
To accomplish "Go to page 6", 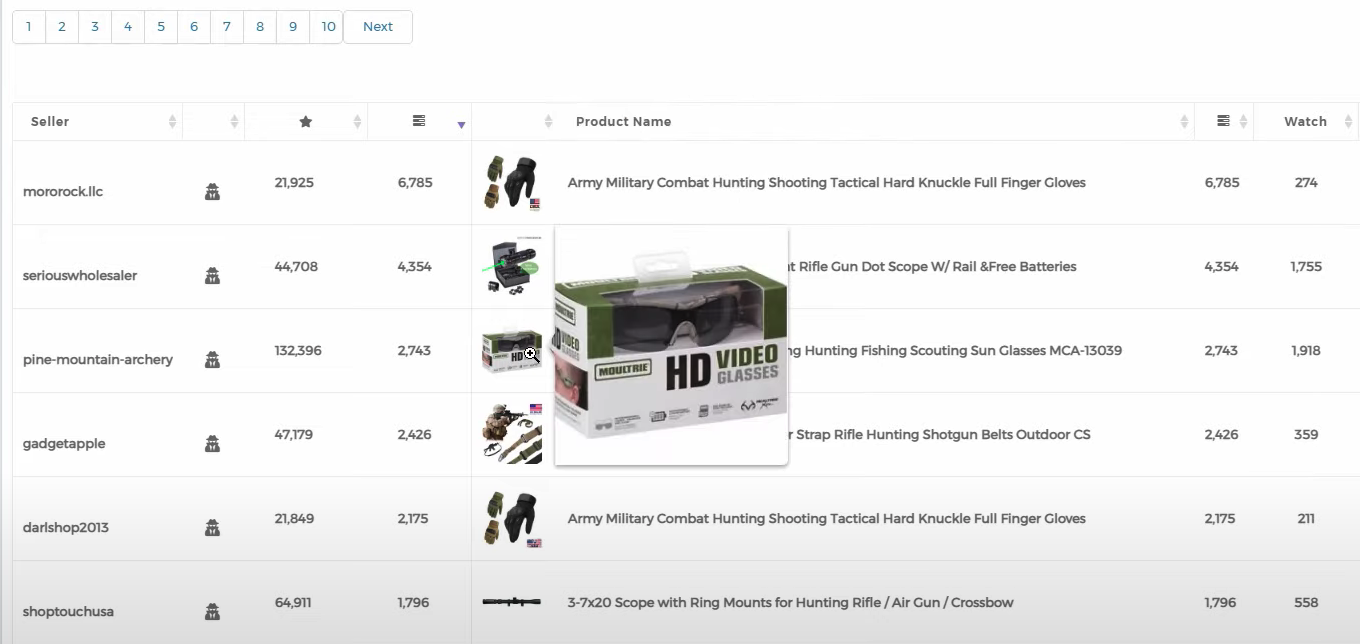I will click(x=194, y=27).
